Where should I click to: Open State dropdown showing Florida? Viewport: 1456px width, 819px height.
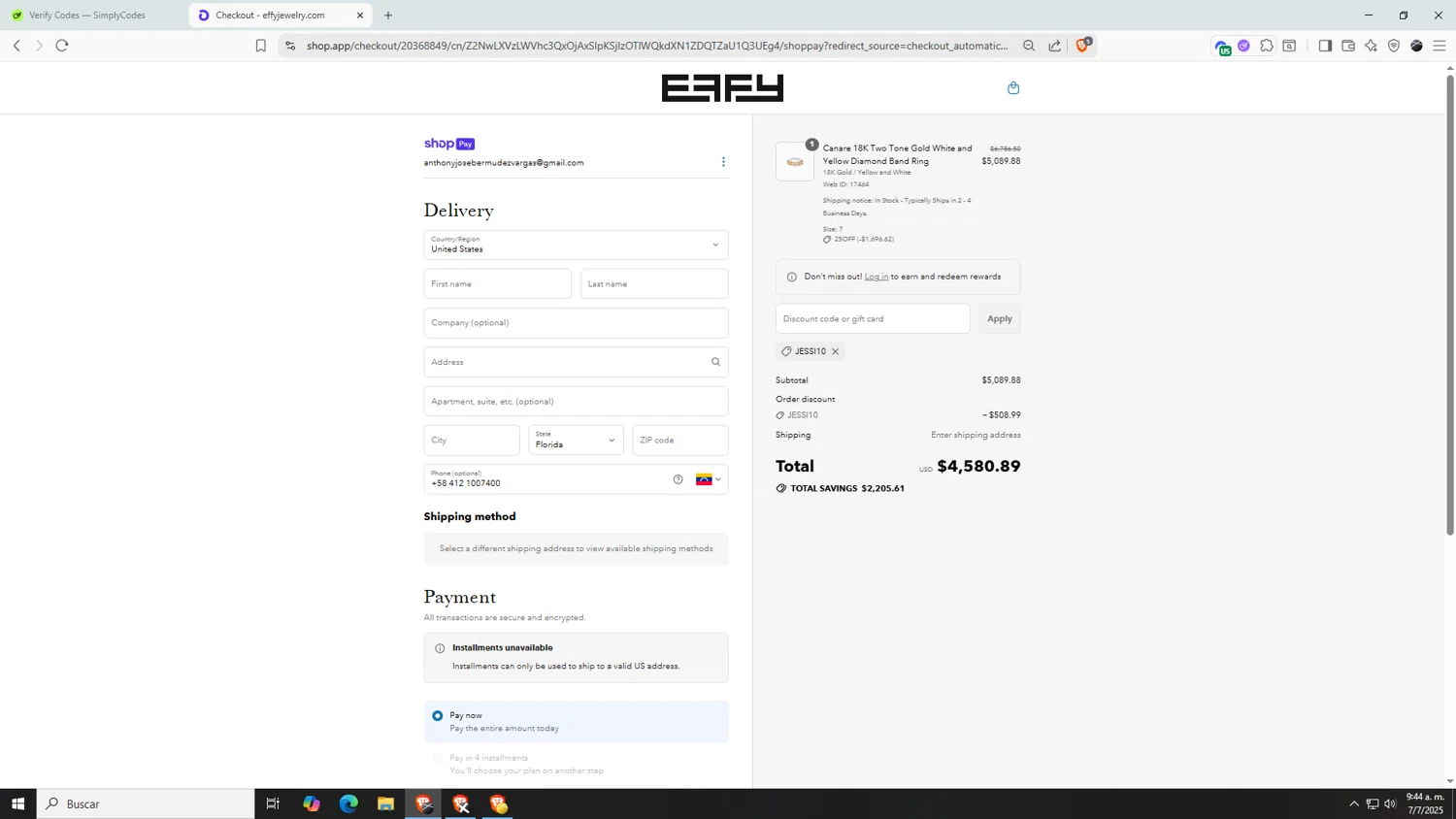point(576,441)
